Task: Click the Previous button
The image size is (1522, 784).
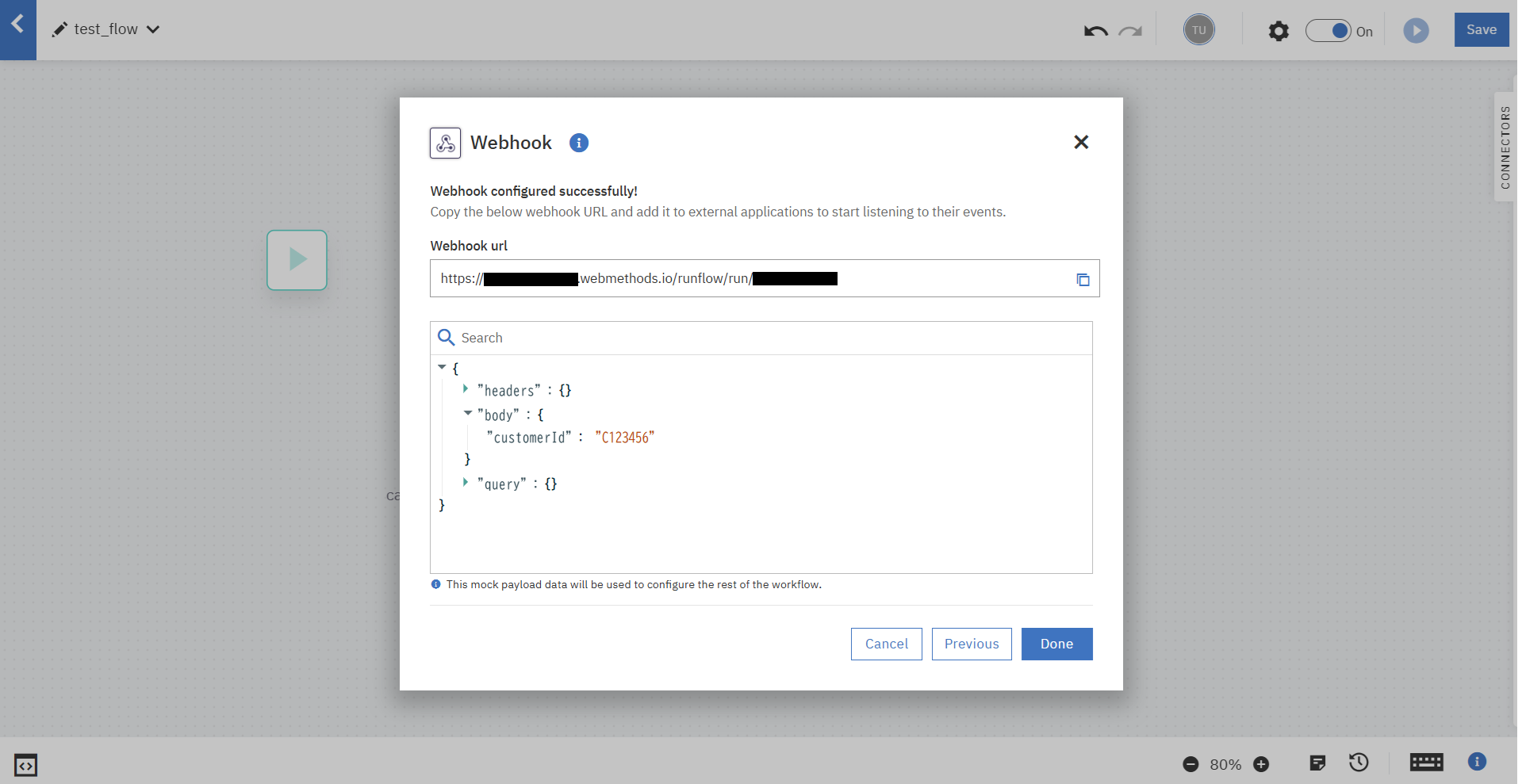Action: (x=972, y=644)
